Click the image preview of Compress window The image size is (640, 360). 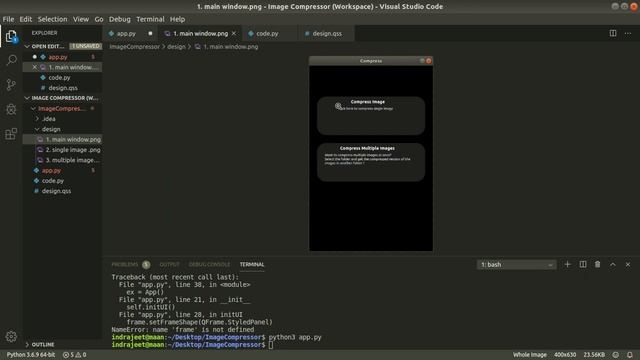pos(371,153)
